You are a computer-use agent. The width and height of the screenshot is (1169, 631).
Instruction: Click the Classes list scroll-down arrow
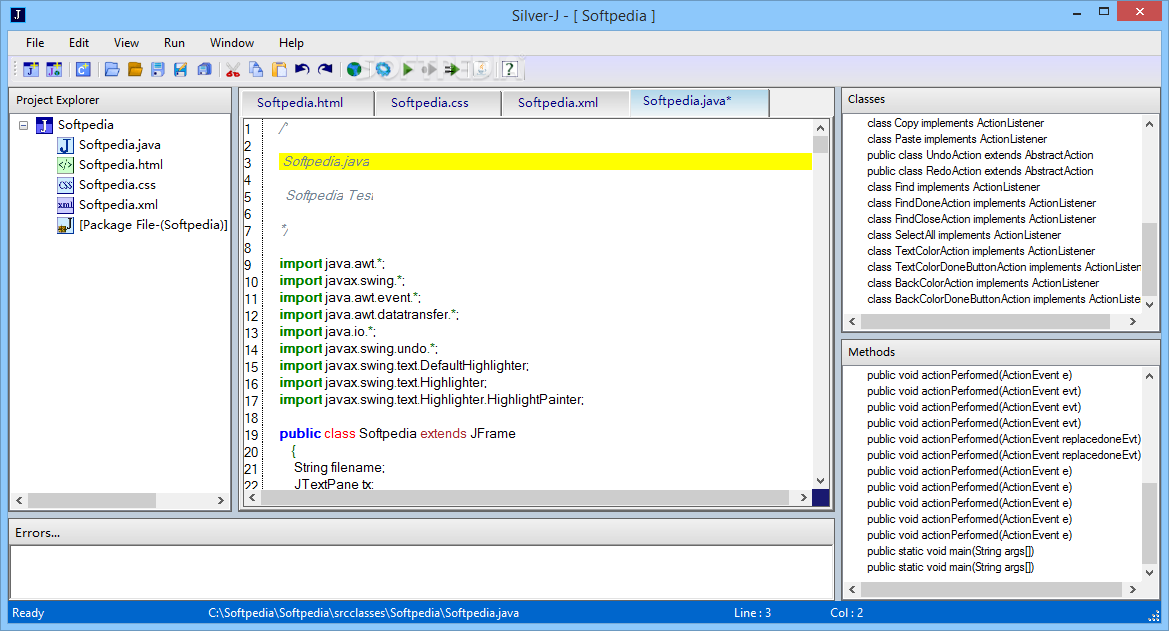coord(1149,304)
